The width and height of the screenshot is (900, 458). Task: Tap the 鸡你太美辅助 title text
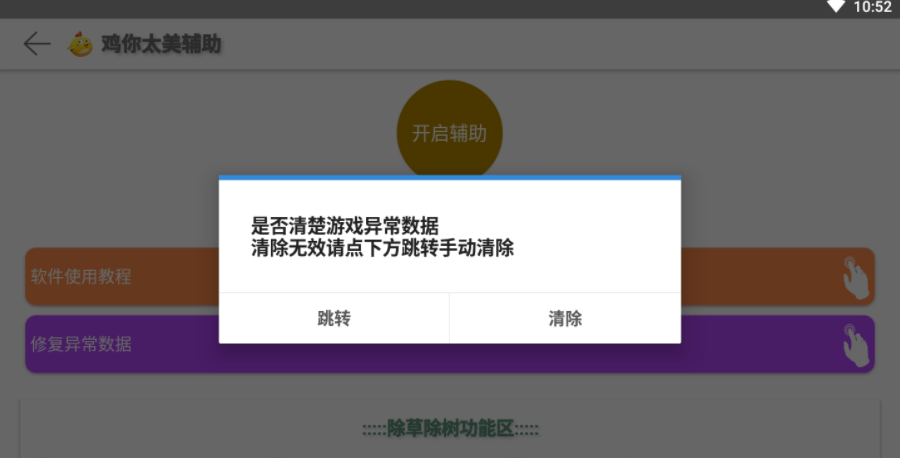(161, 44)
